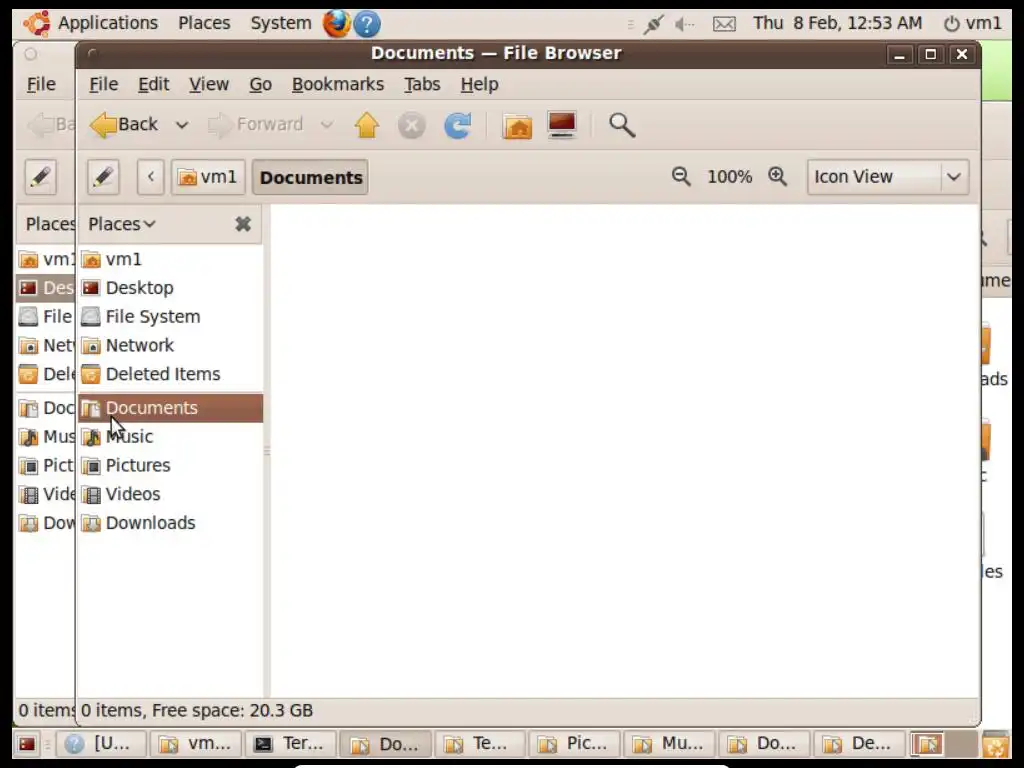Viewport: 1024px width, 768px height.
Task: Open the Bookmarks menu
Action: click(x=338, y=84)
